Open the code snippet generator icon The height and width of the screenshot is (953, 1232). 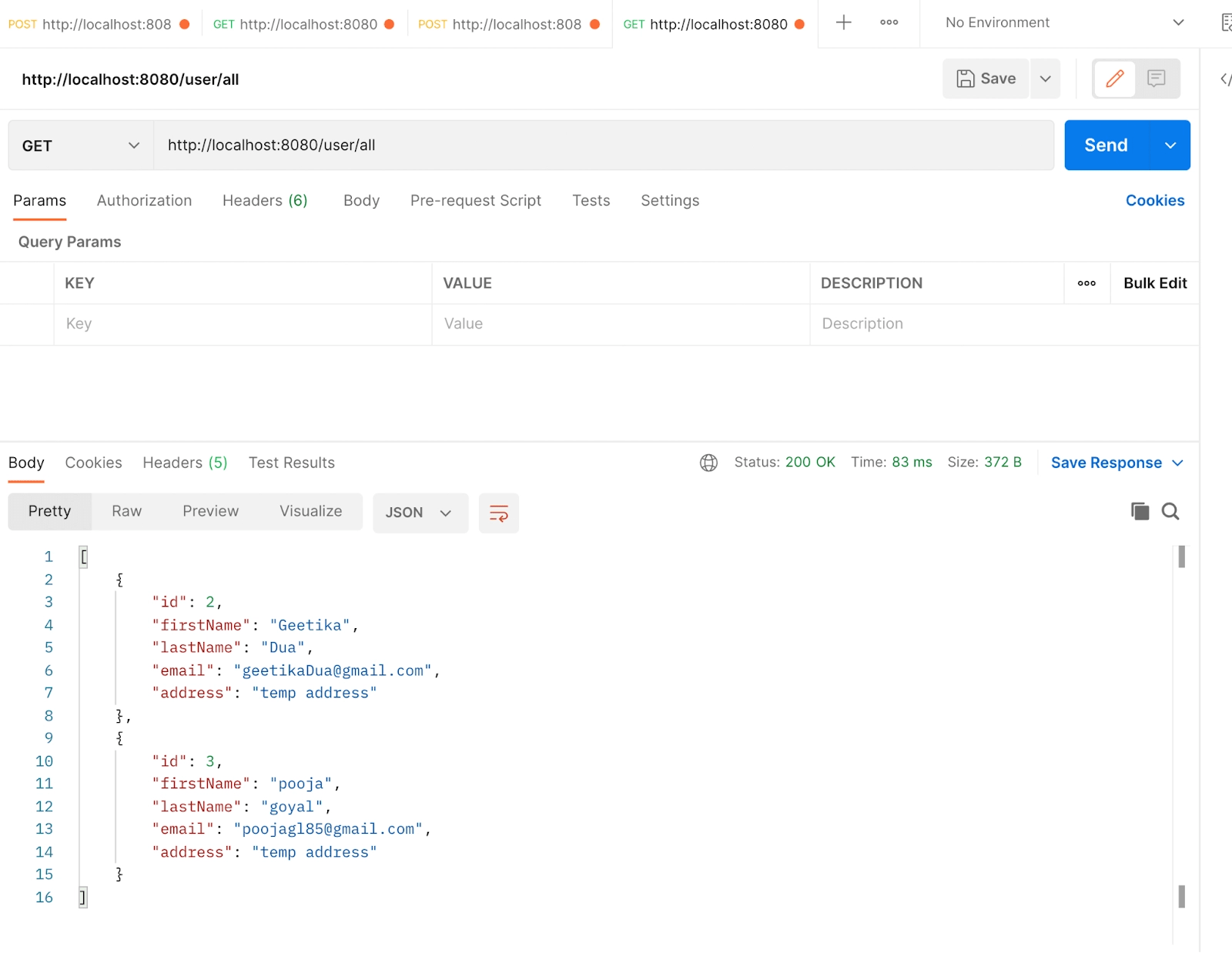[1226, 79]
